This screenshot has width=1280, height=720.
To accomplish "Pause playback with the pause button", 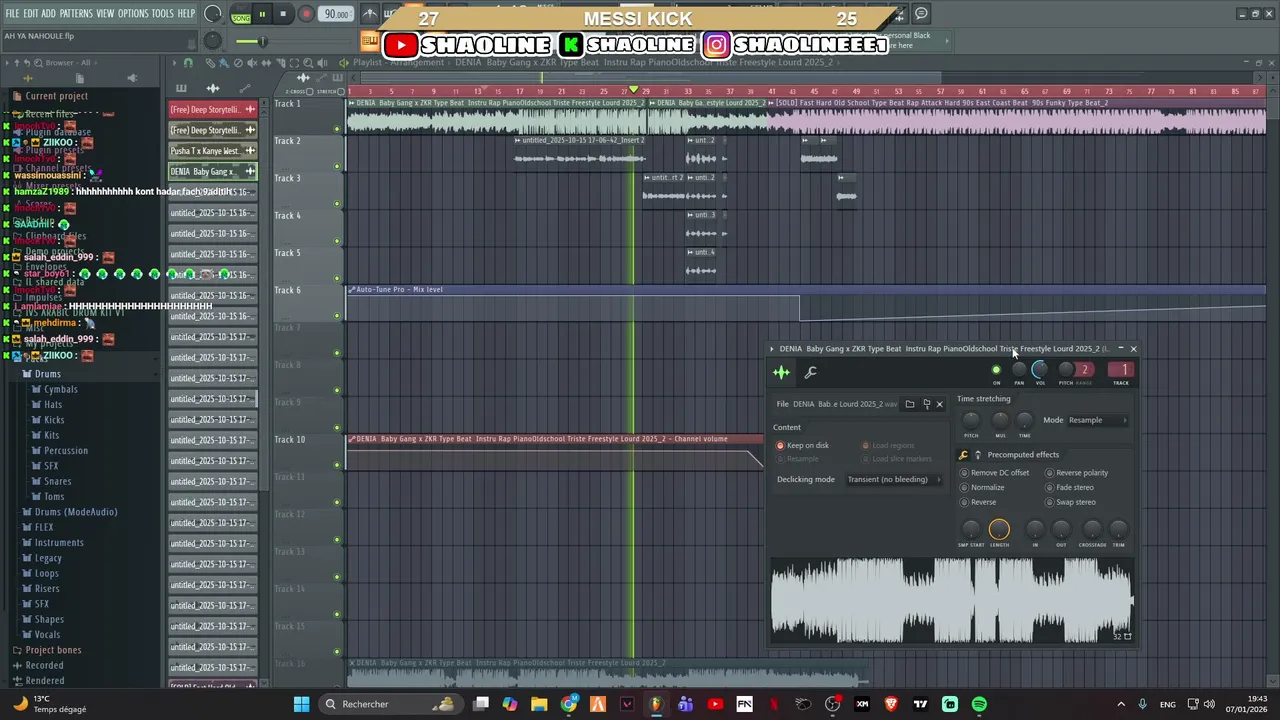I will (x=262, y=14).
